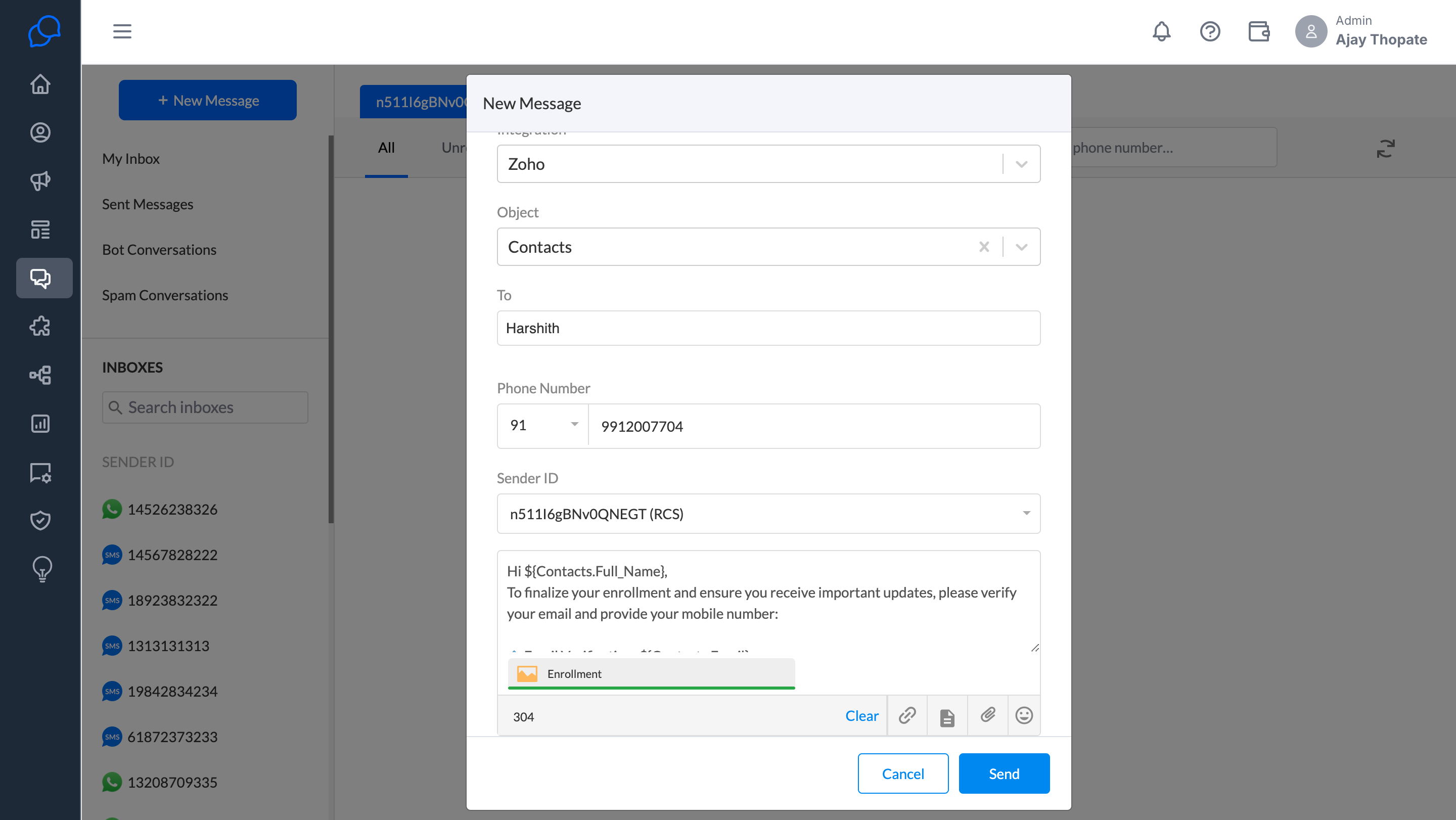Image resolution: width=1456 pixels, height=820 pixels.
Task: Click the Enrollment image attachment
Action: tap(651, 673)
